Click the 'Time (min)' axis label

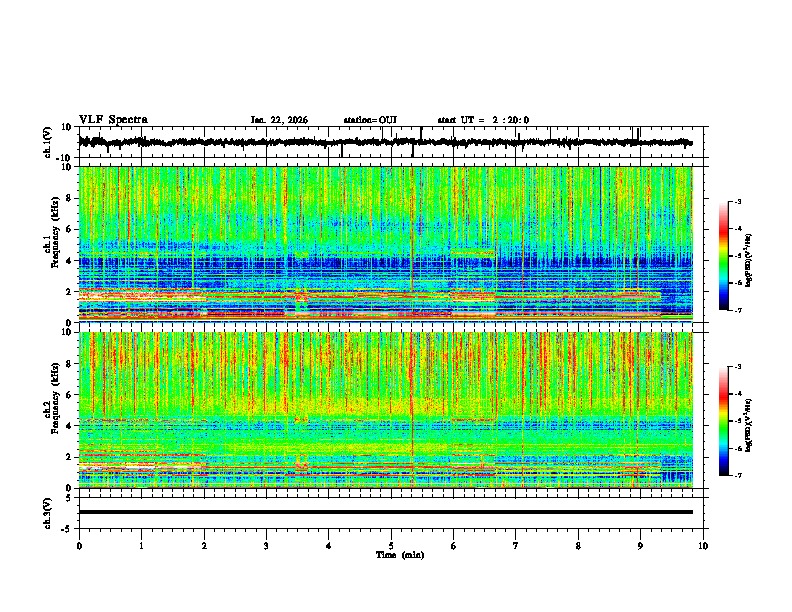tap(400, 555)
